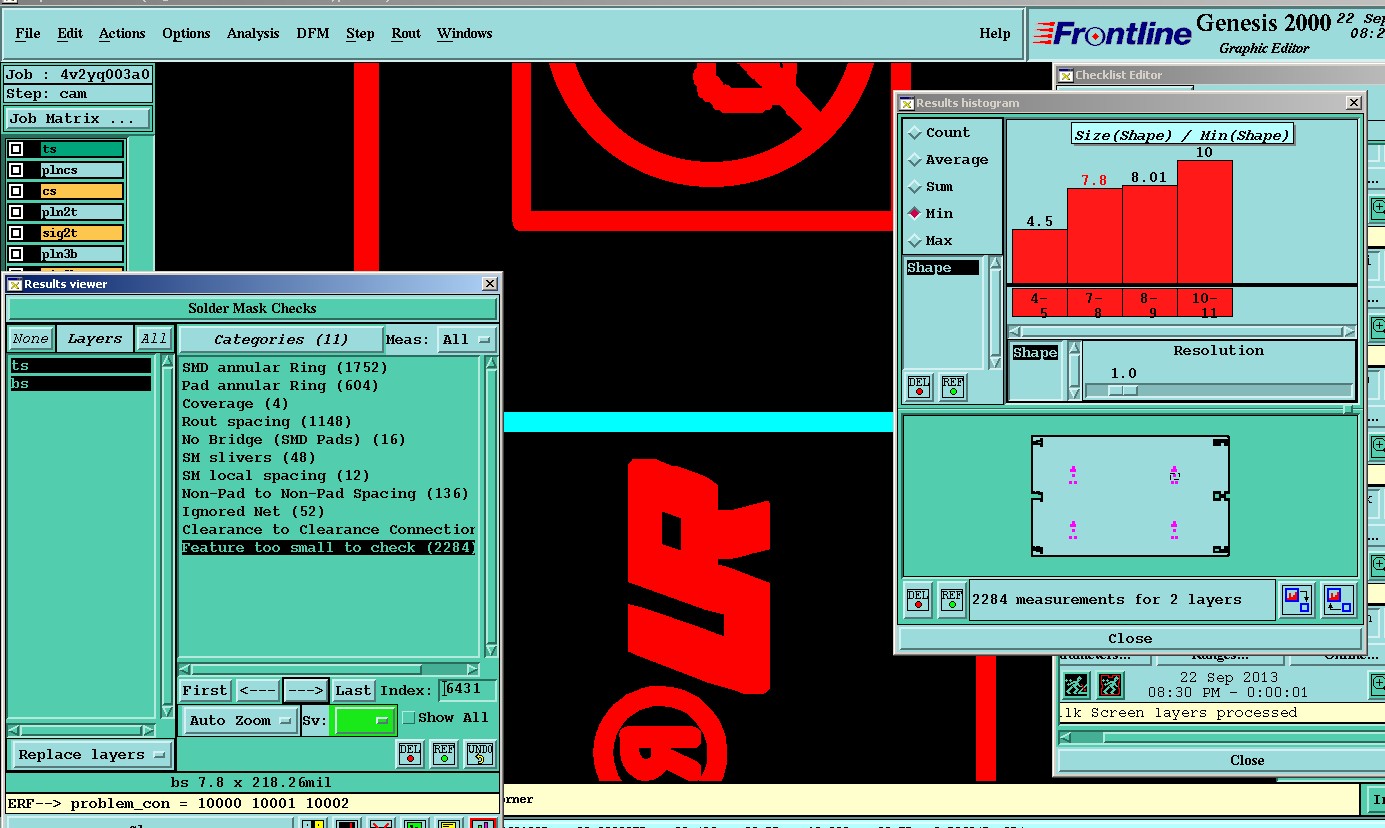This screenshot has width=1385, height=828.
Task: Click the None layers button
Action: (x=30, y=339)
